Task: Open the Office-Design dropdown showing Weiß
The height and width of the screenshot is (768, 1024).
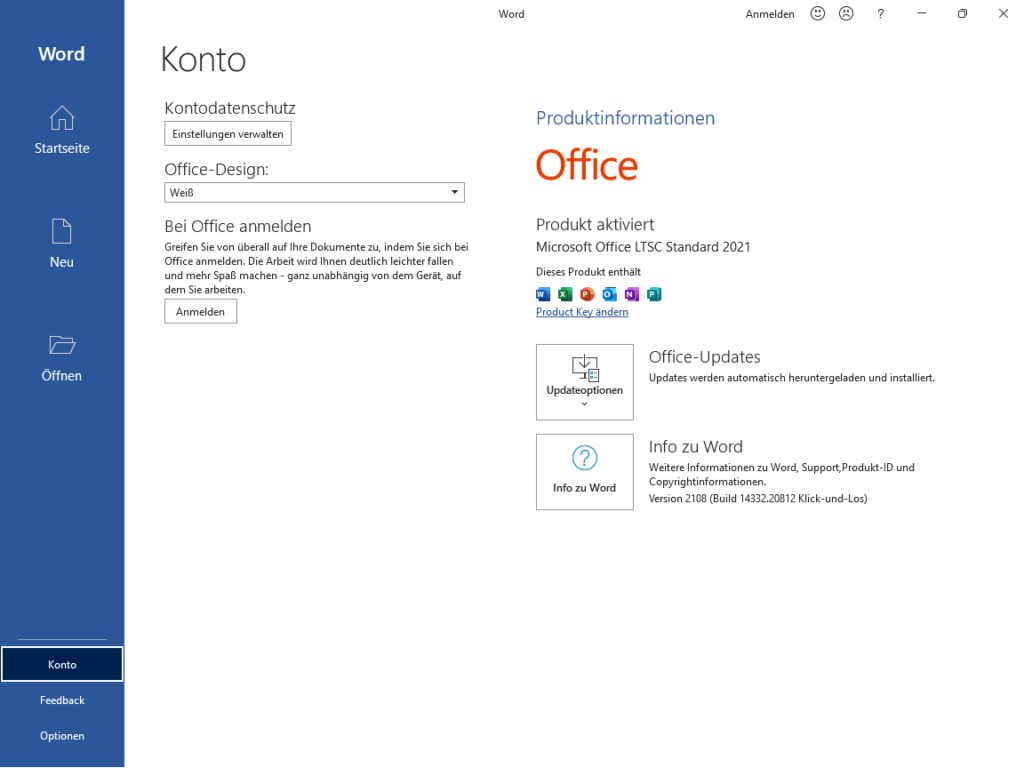Action: click(314, 192)
